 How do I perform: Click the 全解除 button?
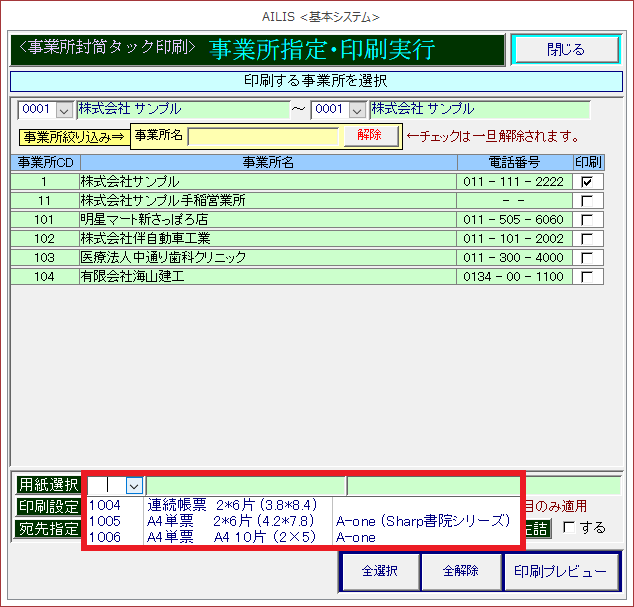coord(459,572)
